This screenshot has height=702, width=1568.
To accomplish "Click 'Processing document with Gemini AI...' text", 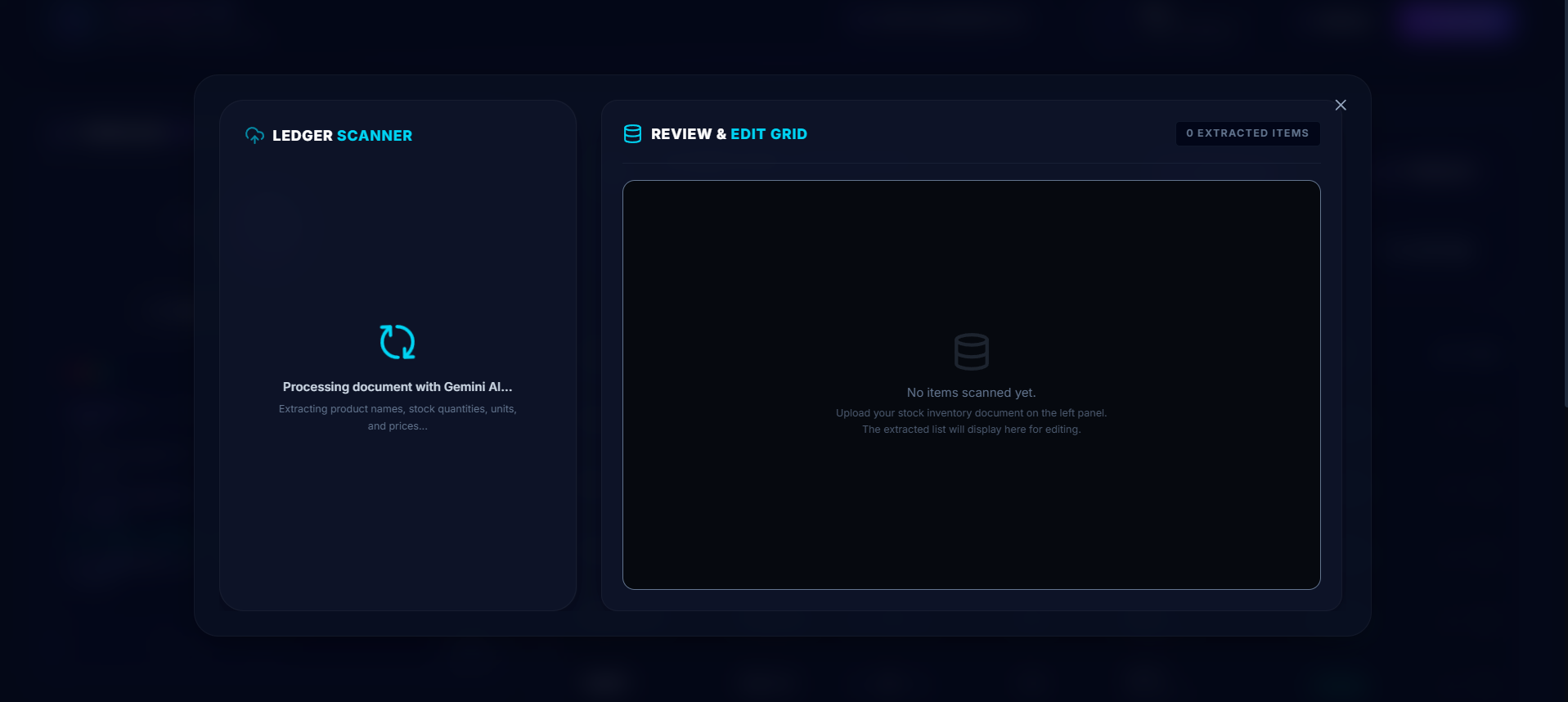I will click(398, 387).
